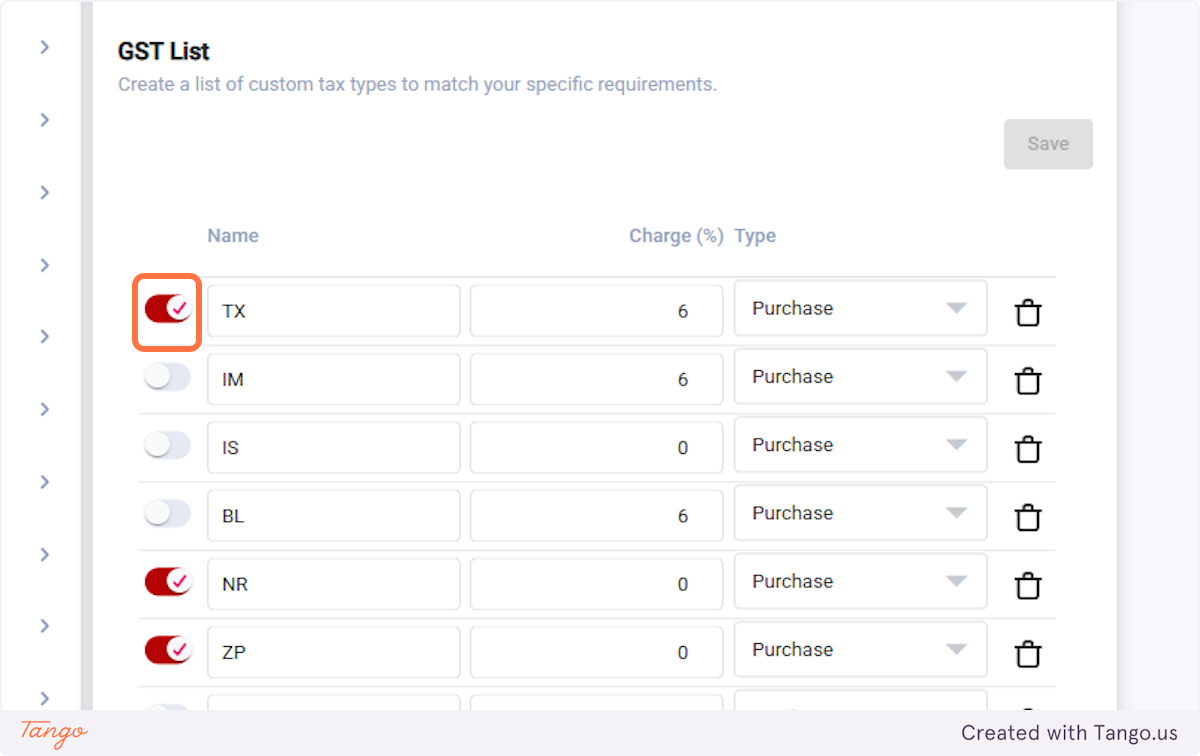Click the BL charge percentage field

[596, 516]
